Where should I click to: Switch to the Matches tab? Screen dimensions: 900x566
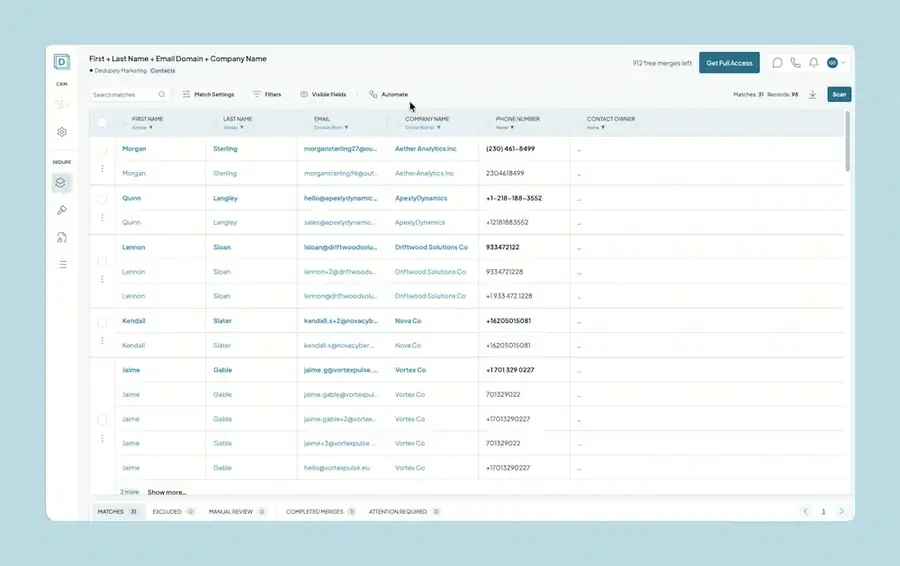pos(117,511)
